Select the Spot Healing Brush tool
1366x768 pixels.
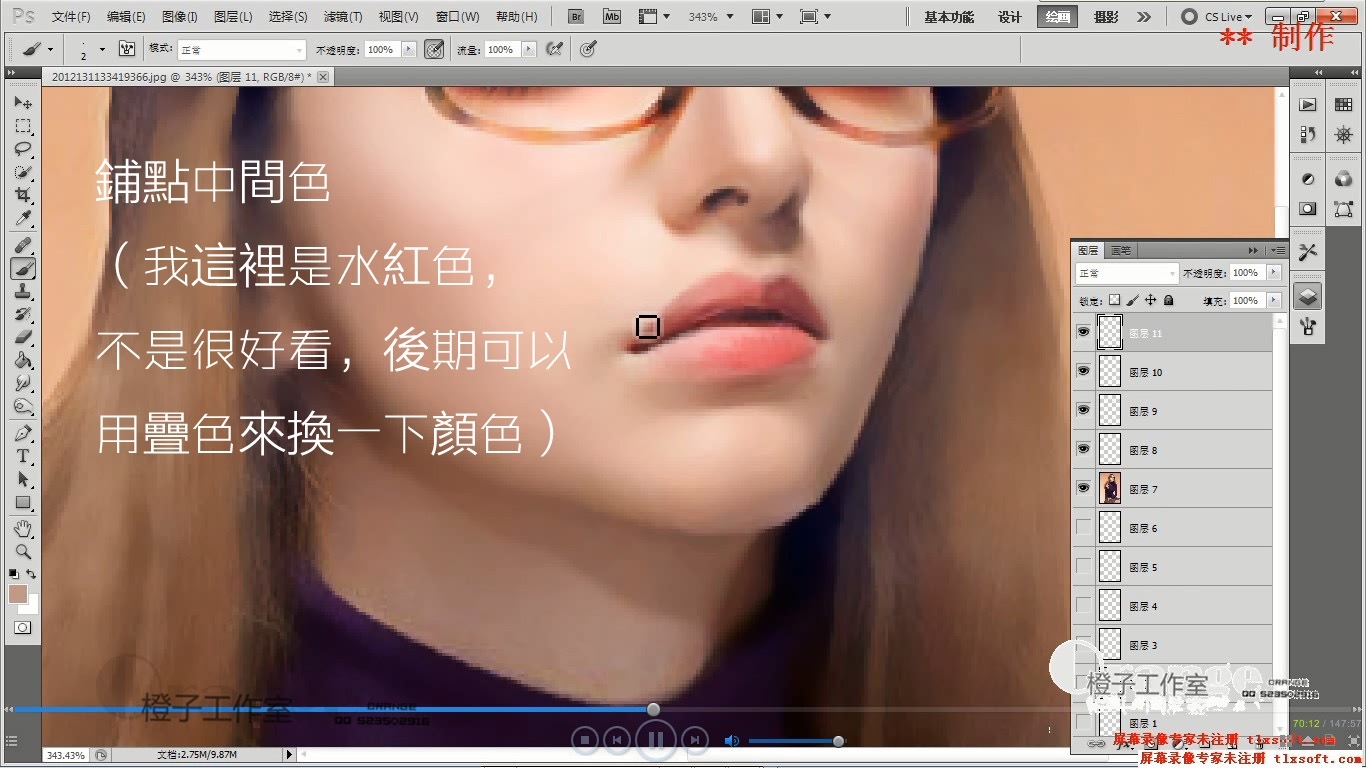[23, 245]
